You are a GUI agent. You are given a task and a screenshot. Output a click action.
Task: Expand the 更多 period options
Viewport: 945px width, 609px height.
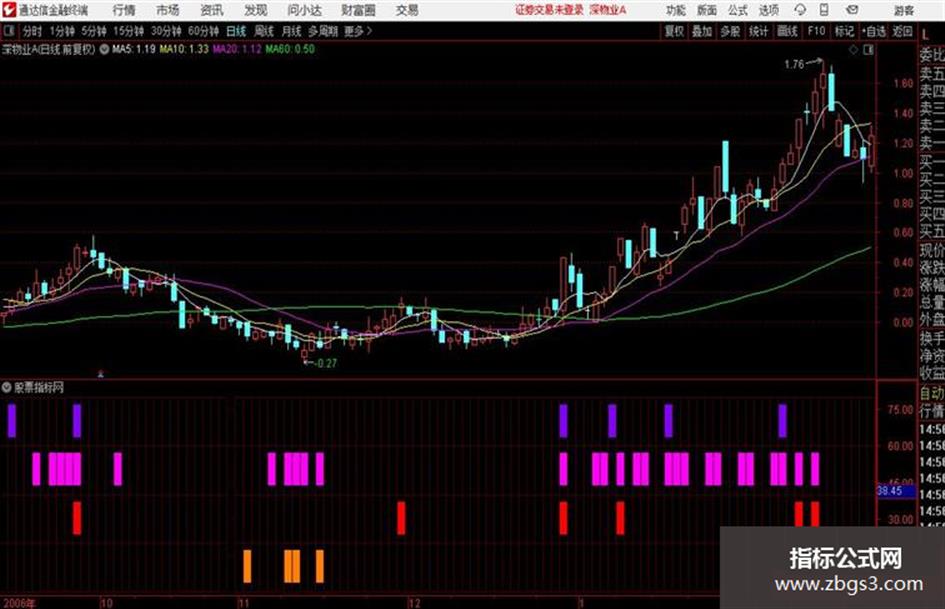tap(357, 31)
